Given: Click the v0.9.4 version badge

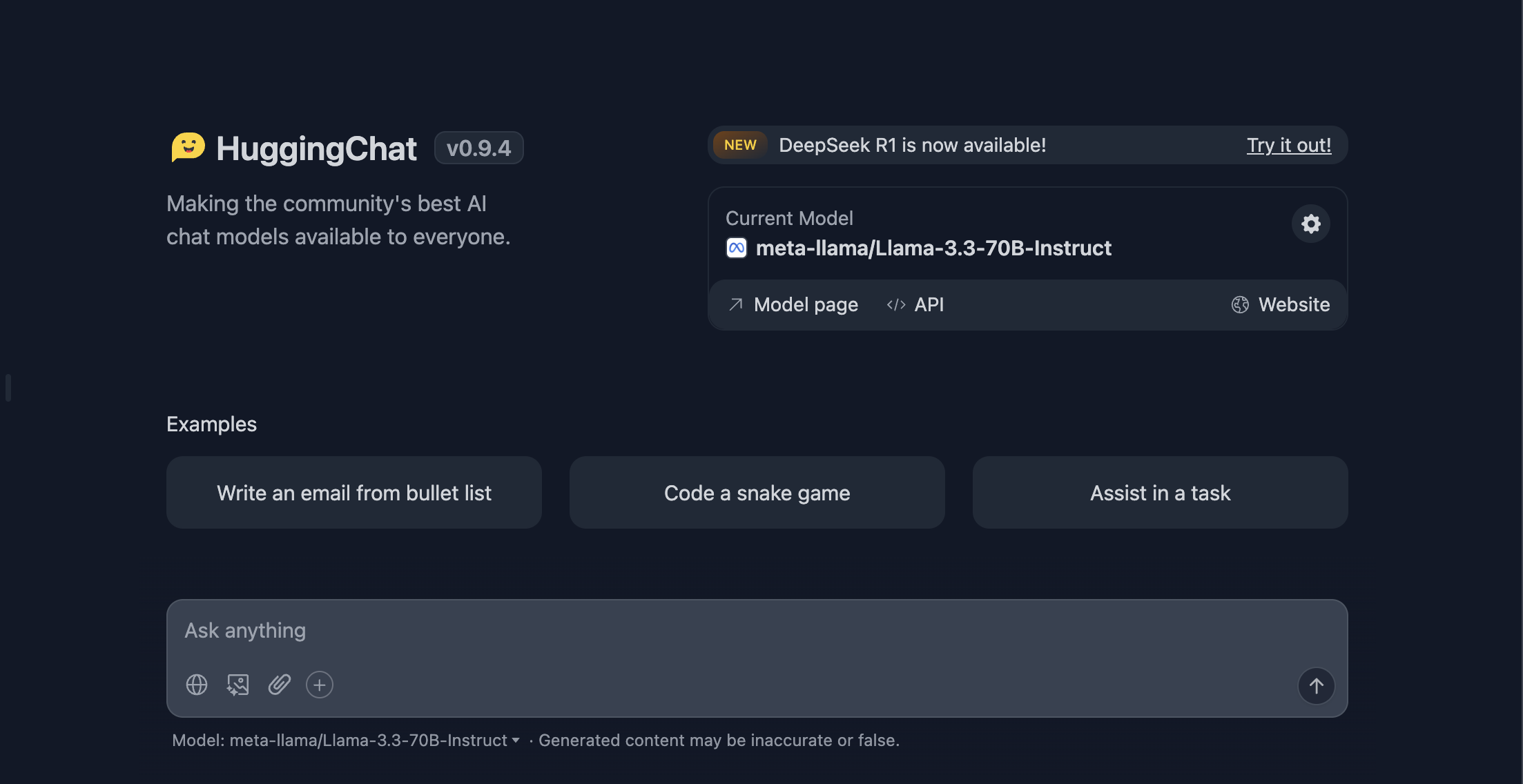Looking at the screenshot, I should click(x=478, y=148).
